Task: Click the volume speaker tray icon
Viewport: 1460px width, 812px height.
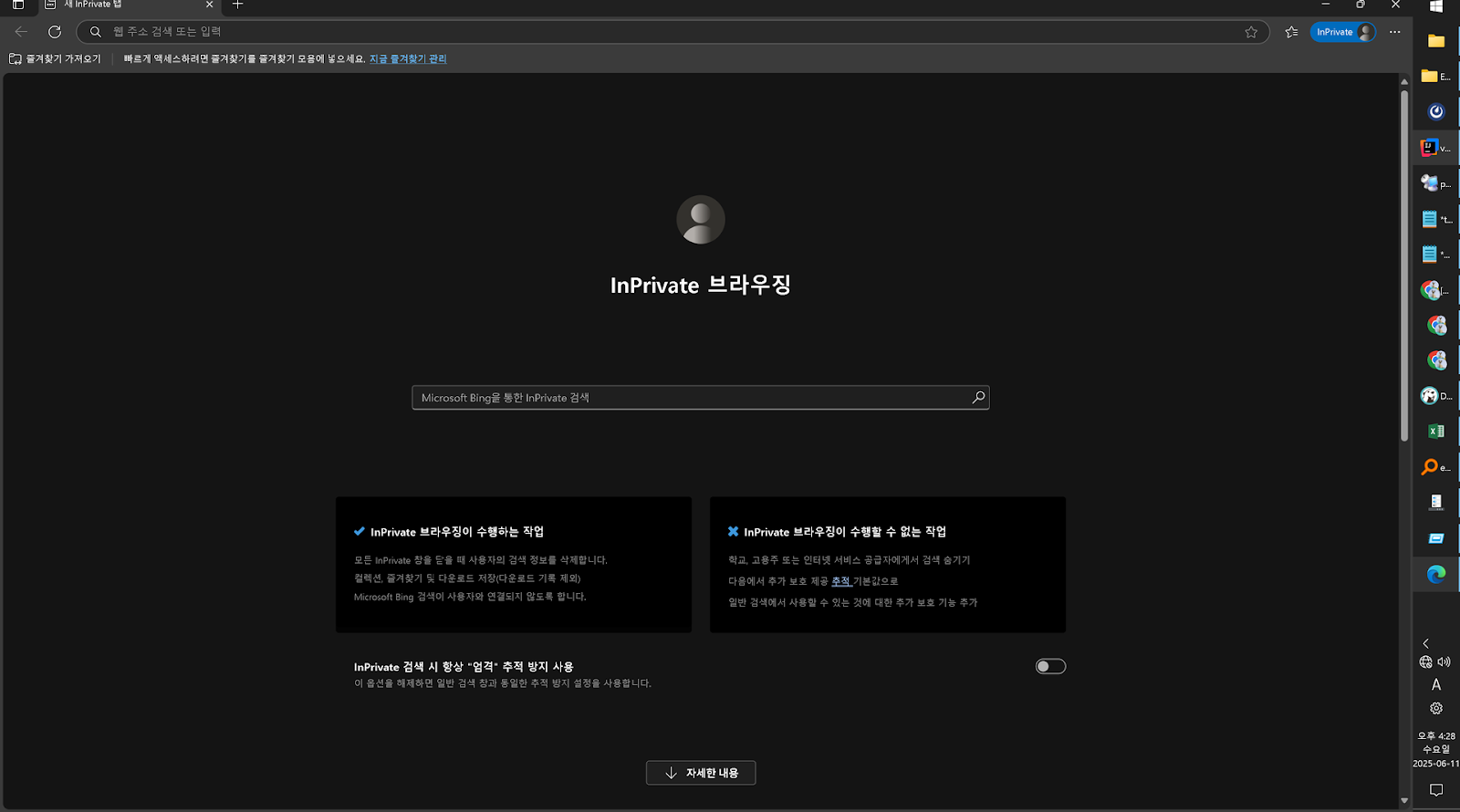Action: pyautogui.click(x=1444, y=662)
